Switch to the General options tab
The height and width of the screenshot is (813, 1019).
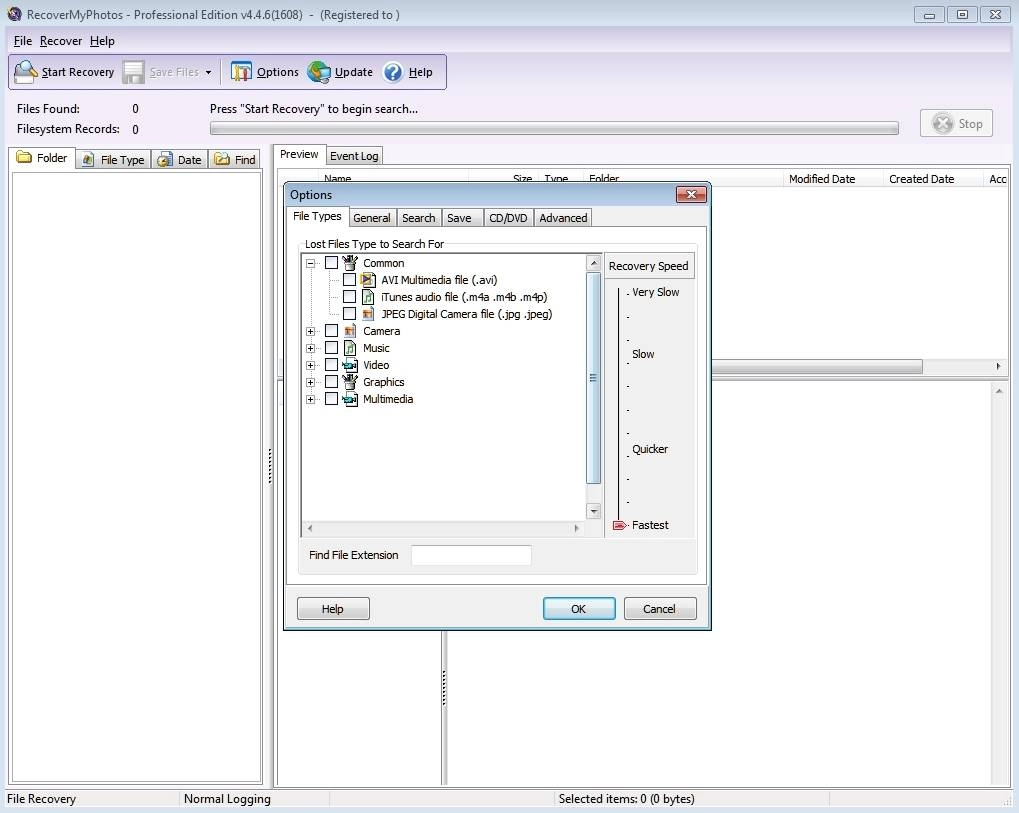click(372, 218)
